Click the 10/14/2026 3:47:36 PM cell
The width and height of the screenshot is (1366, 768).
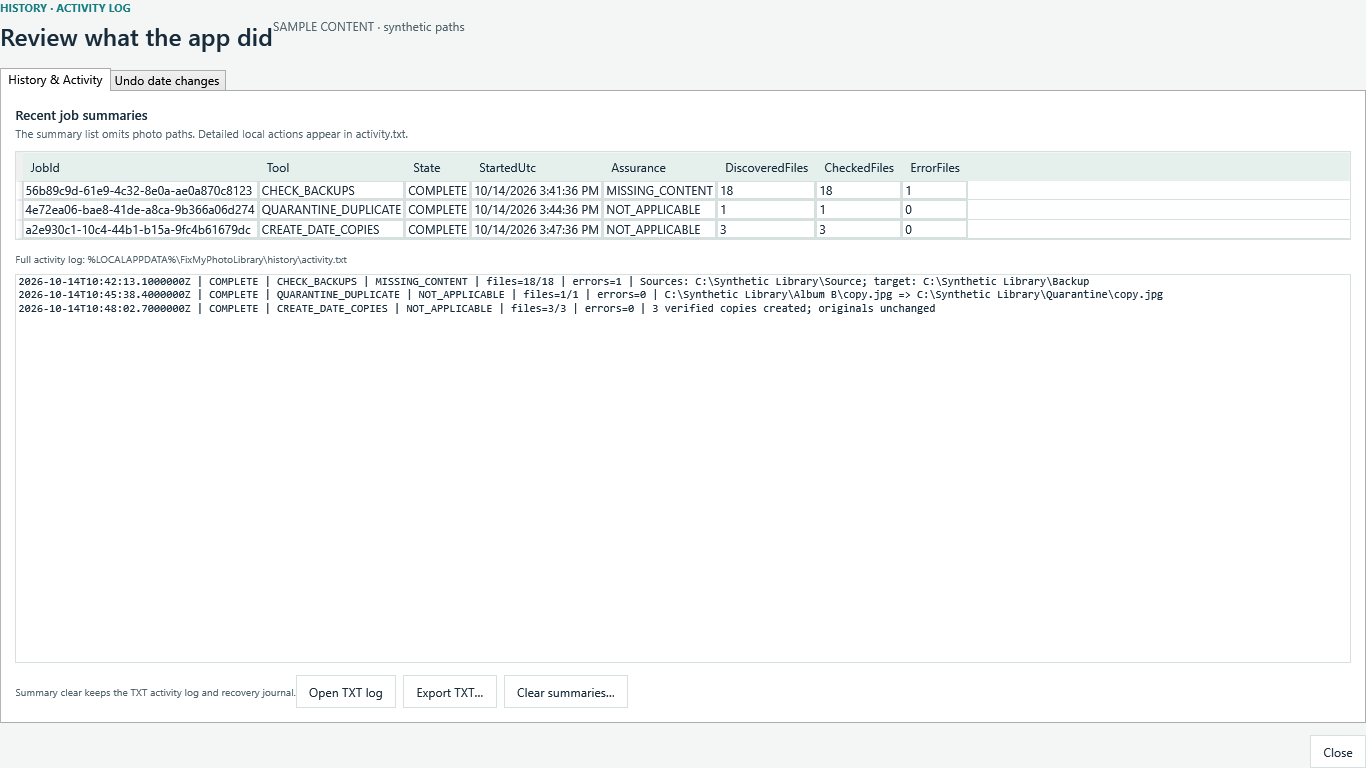click(537, 229)
